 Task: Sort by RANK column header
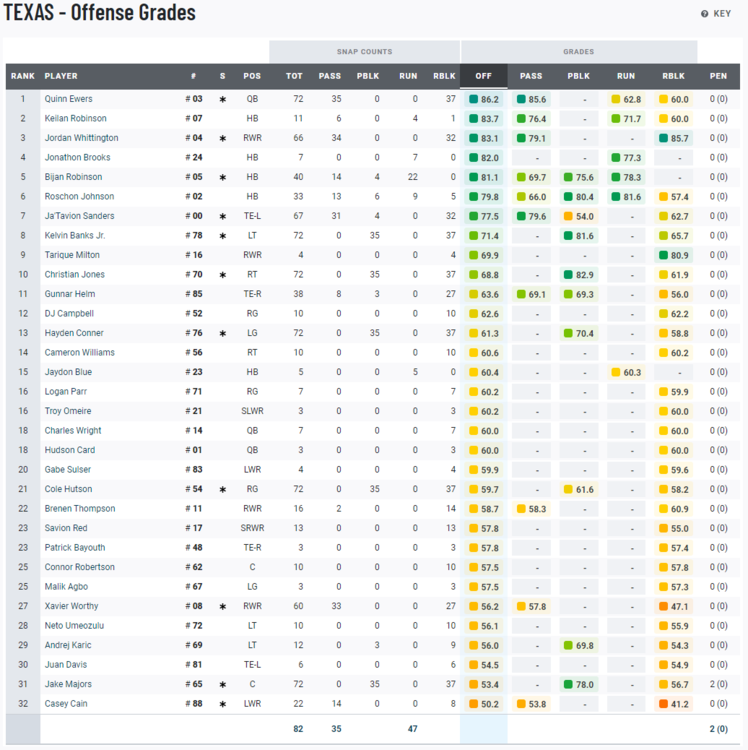pos(22,76)
